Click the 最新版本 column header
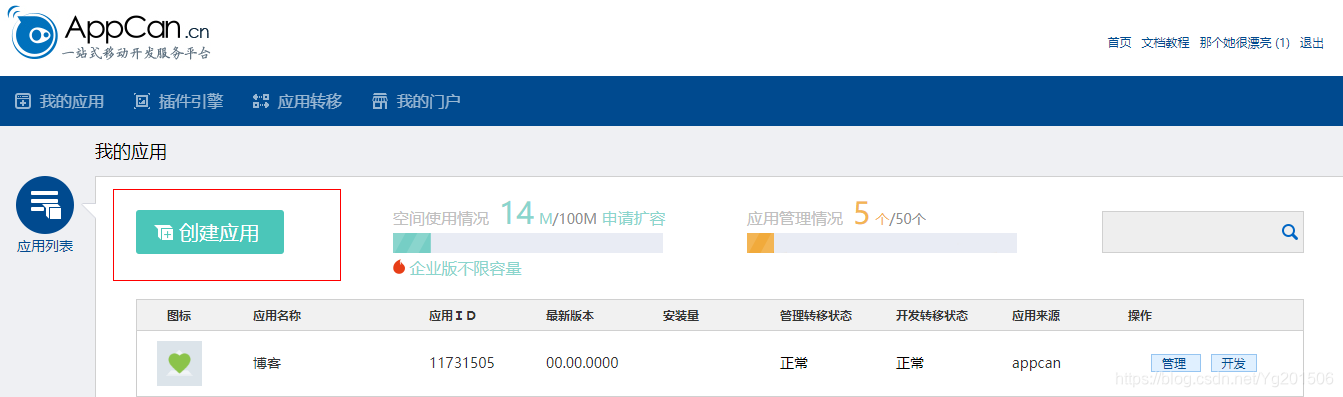Image resolution: width=1343 pixels, height=397 pixels. click(570, 316)
